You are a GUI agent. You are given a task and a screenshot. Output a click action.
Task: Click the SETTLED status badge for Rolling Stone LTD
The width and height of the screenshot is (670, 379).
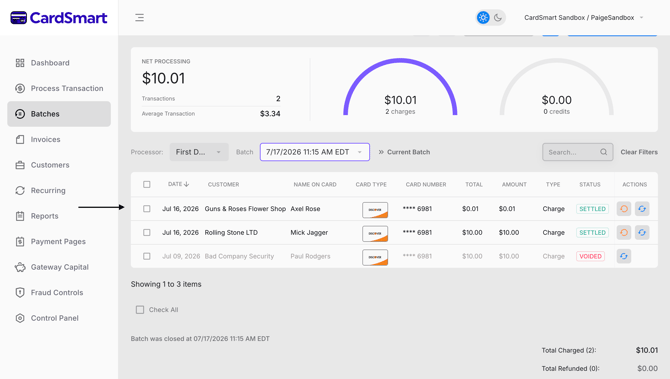(592, 232)
